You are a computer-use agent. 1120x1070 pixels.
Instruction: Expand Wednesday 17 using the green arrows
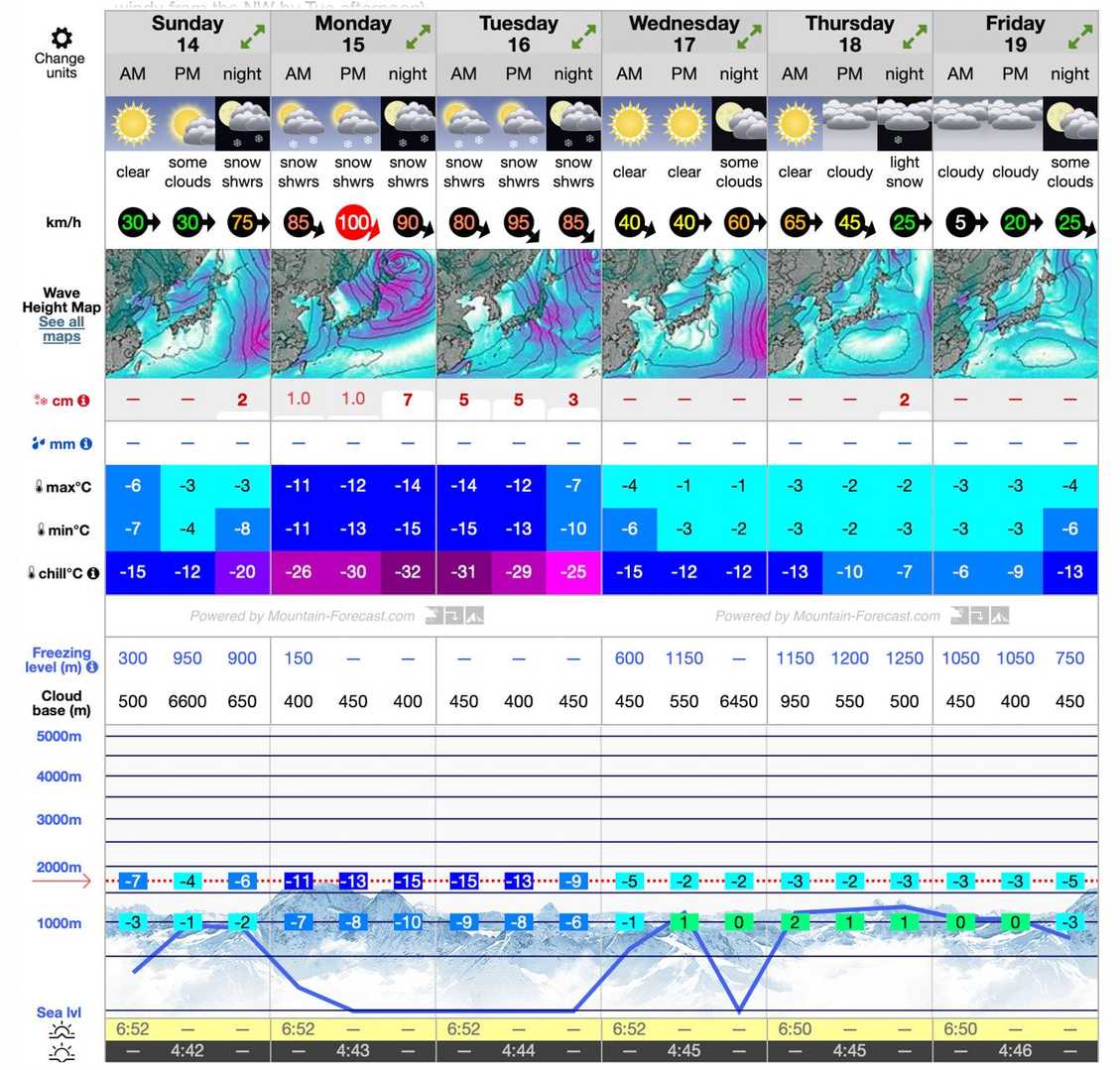(749, 38)
